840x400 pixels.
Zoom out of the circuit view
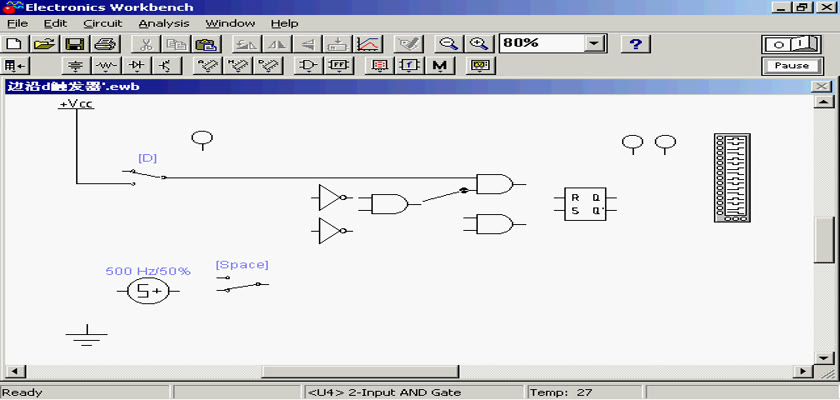448,43
